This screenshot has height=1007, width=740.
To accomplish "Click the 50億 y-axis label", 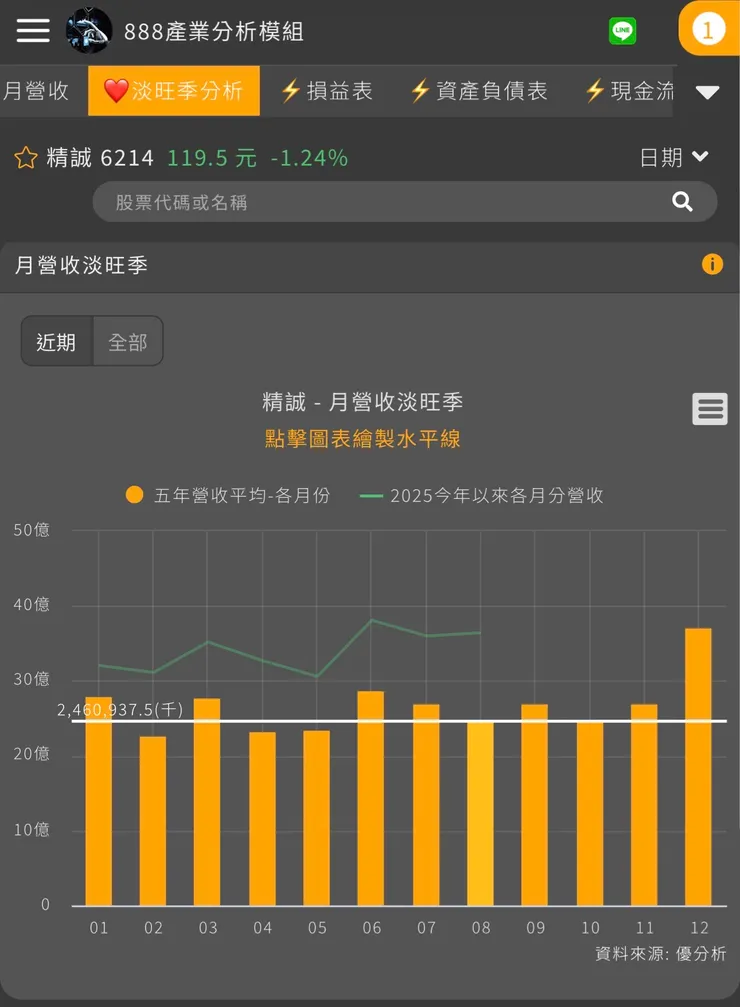I will coord(31,530).
